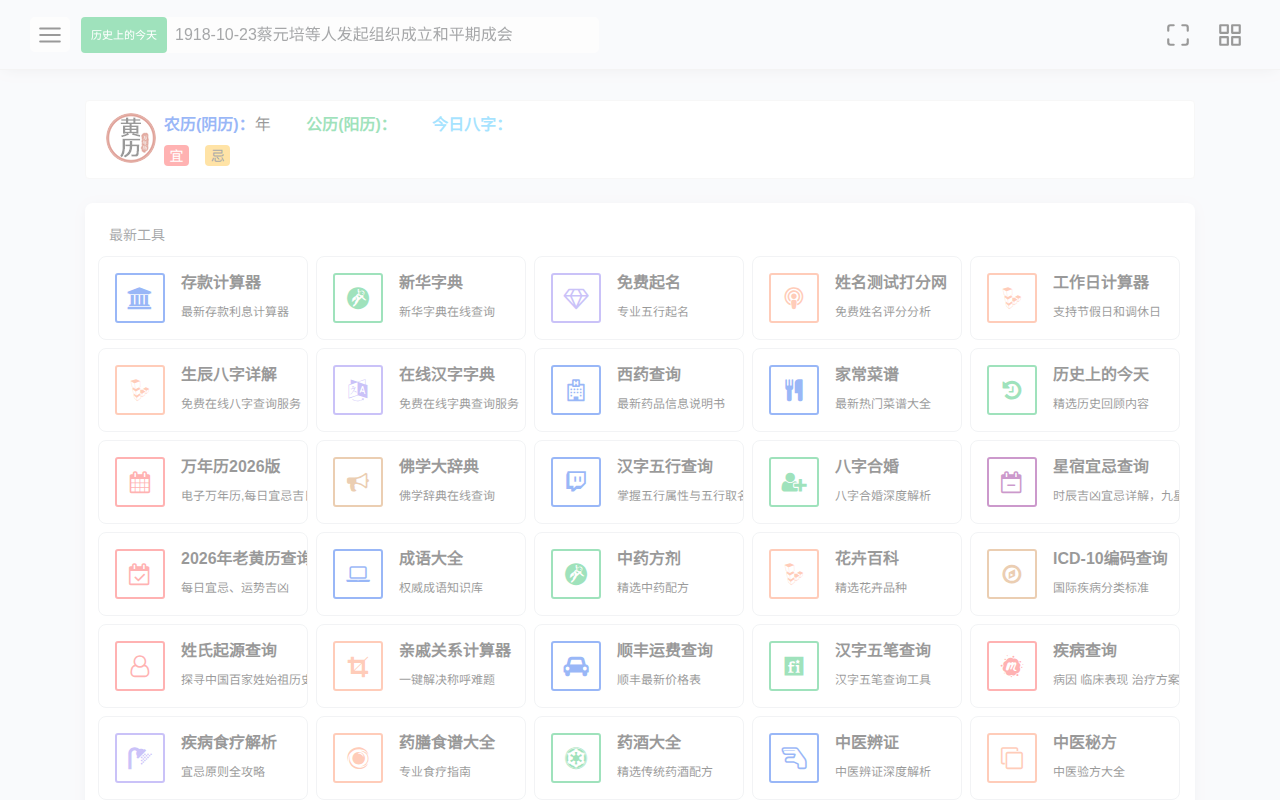The width and height of the screenshot is (1280, 800).
Task: Open 星宿宜忌查询 tool
Action: pos(1075,482)
